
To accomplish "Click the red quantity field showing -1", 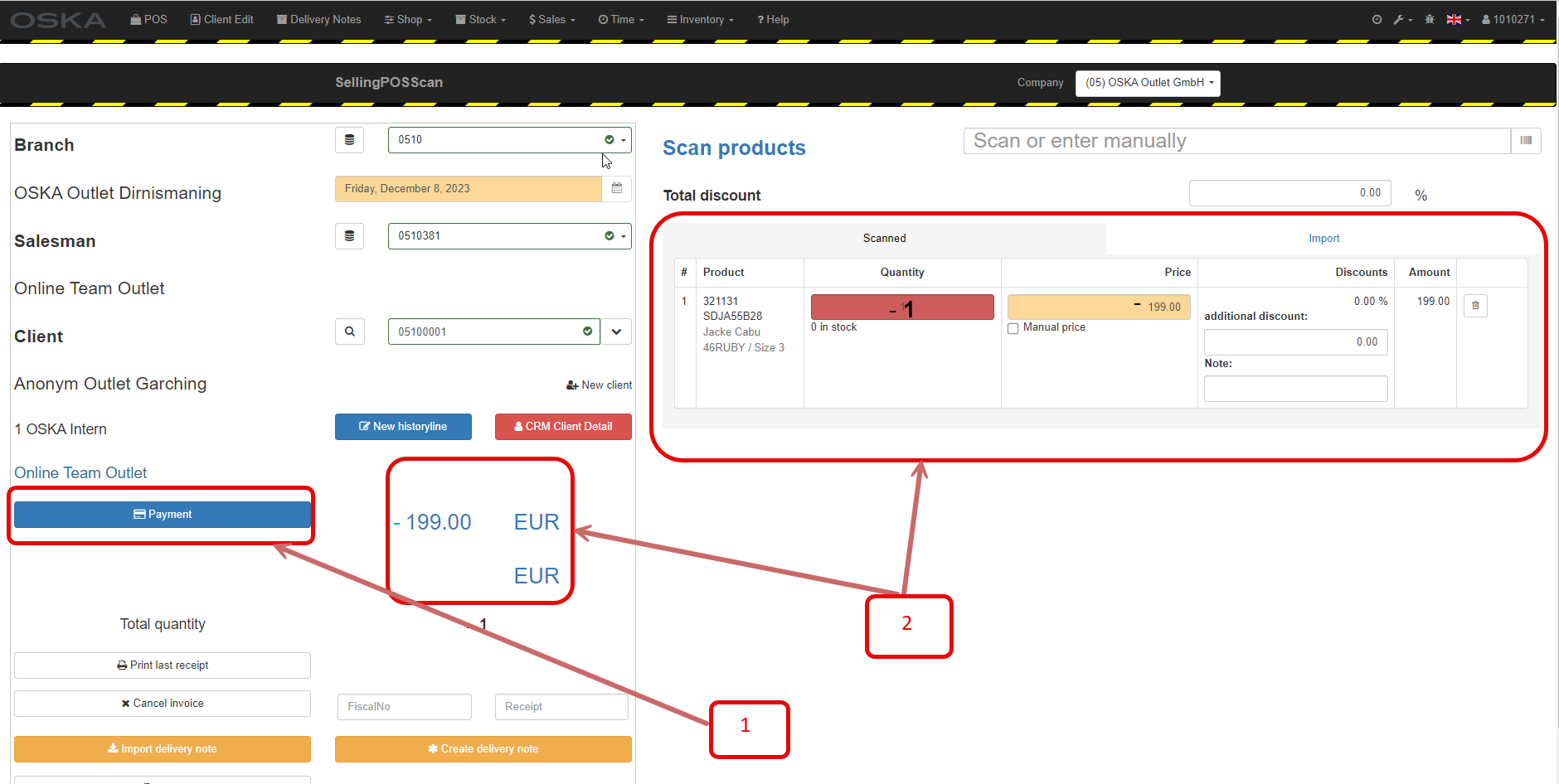I will pos(902,307).
